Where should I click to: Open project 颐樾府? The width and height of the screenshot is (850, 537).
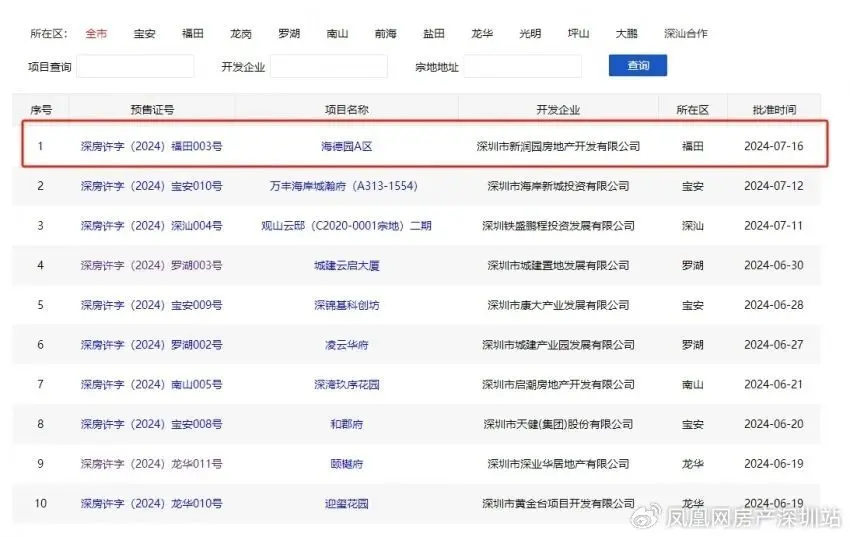pos(346,464)
